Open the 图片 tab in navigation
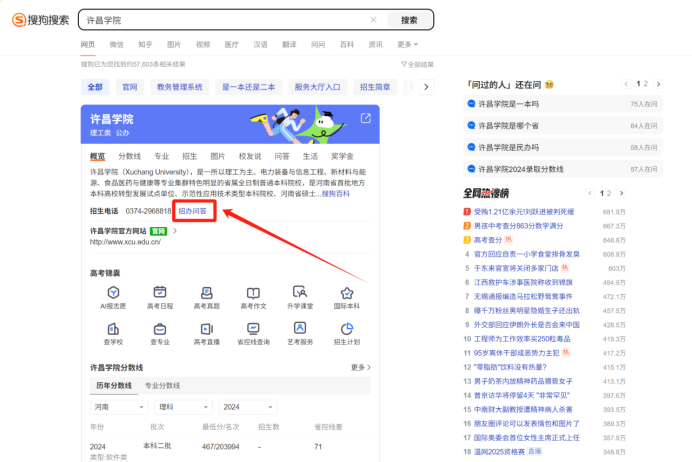Screen dimensions: 692x462 pyautogui.click(x=174, y=45)
